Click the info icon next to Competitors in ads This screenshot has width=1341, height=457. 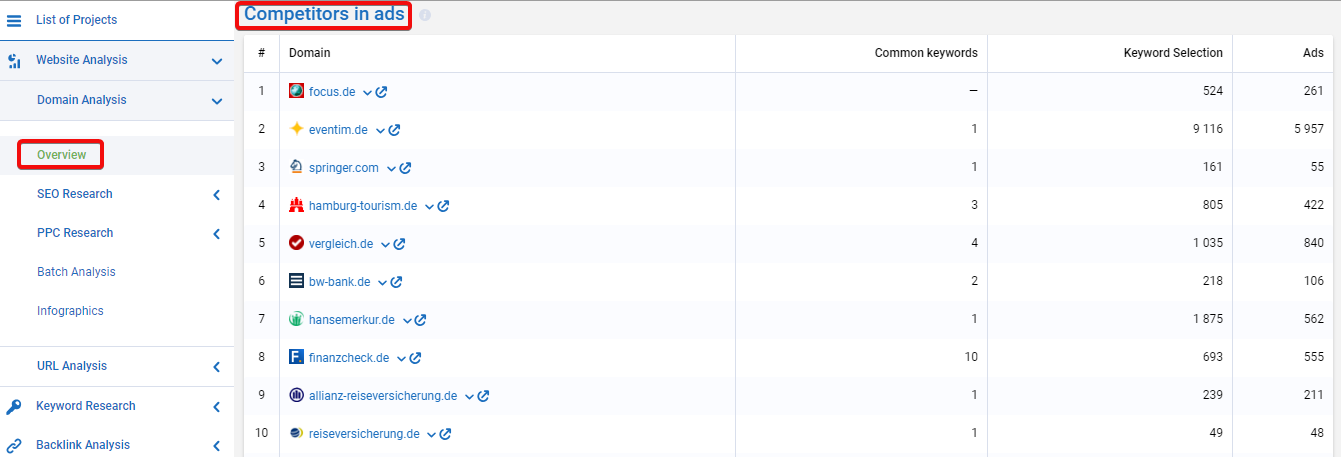pos(425,15)
